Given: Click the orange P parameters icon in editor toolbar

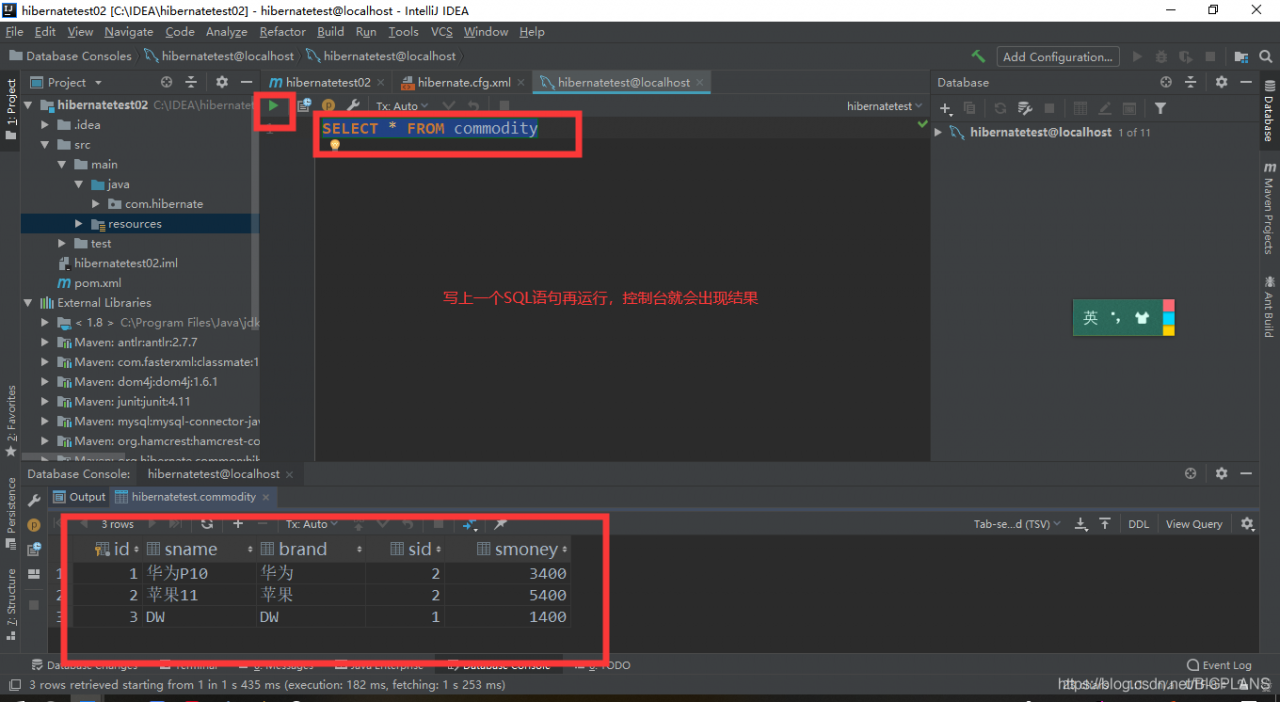Looking at the screenshot, I should (x=328, y=106).
